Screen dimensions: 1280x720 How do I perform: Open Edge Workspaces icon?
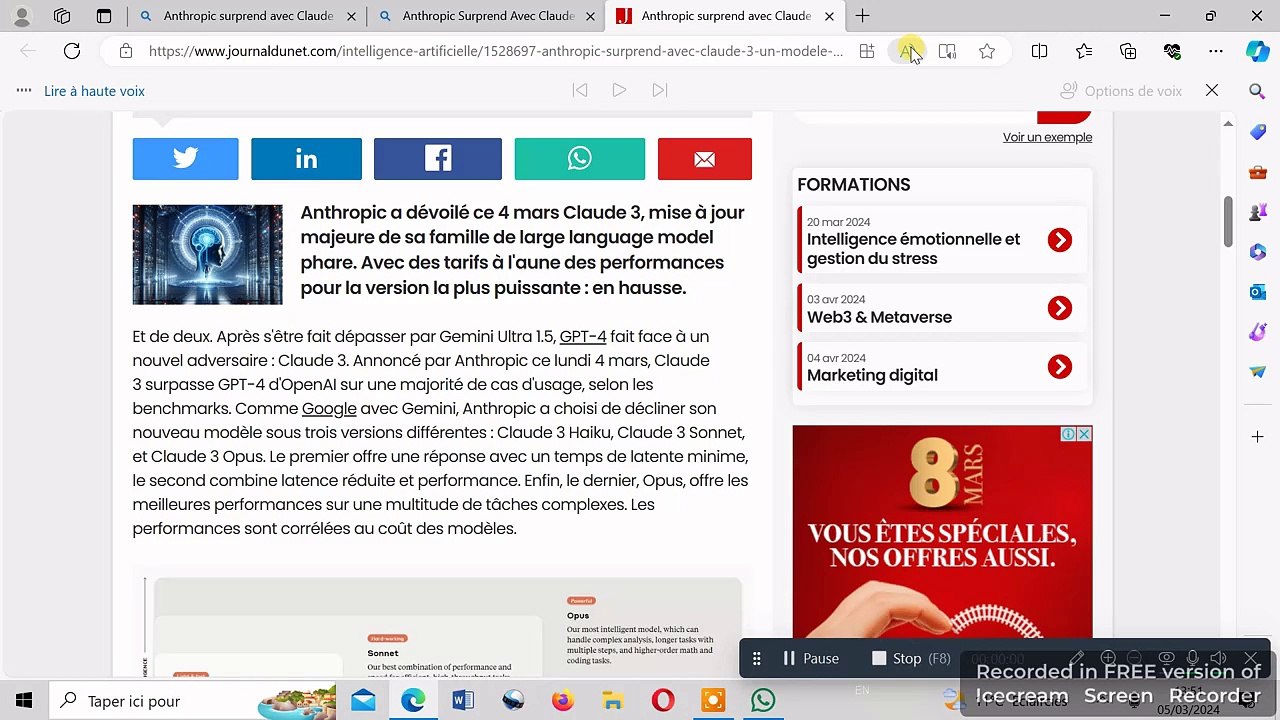[x=62, y=16]
